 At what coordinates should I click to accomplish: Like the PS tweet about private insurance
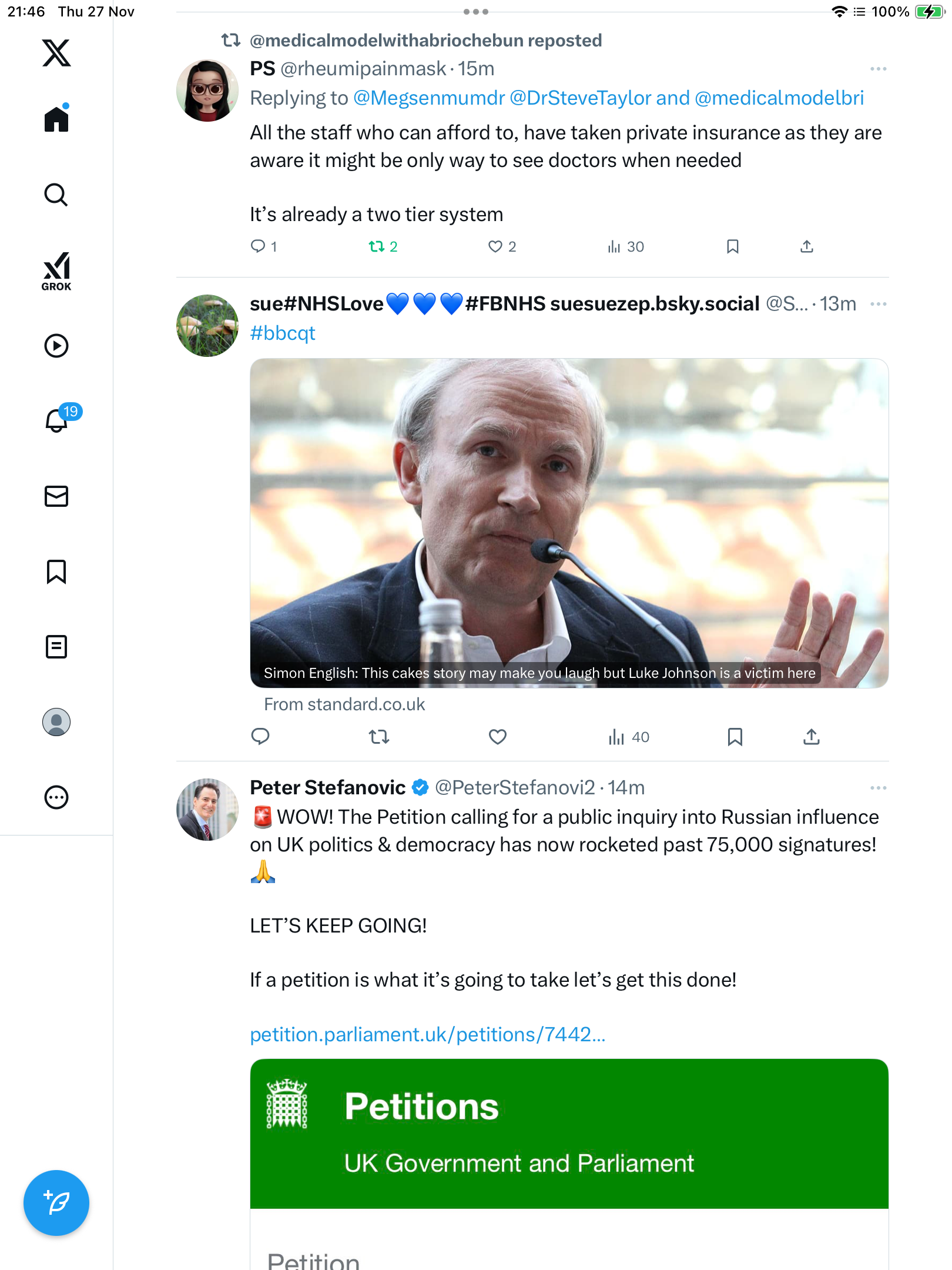pos(495,246)
